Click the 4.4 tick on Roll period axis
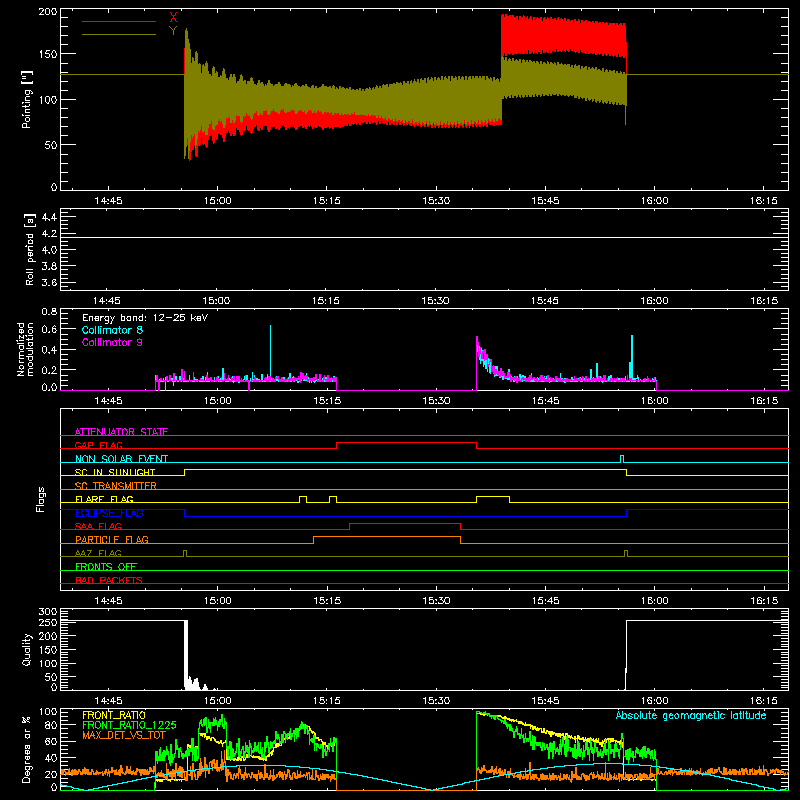 coord(49,217)
